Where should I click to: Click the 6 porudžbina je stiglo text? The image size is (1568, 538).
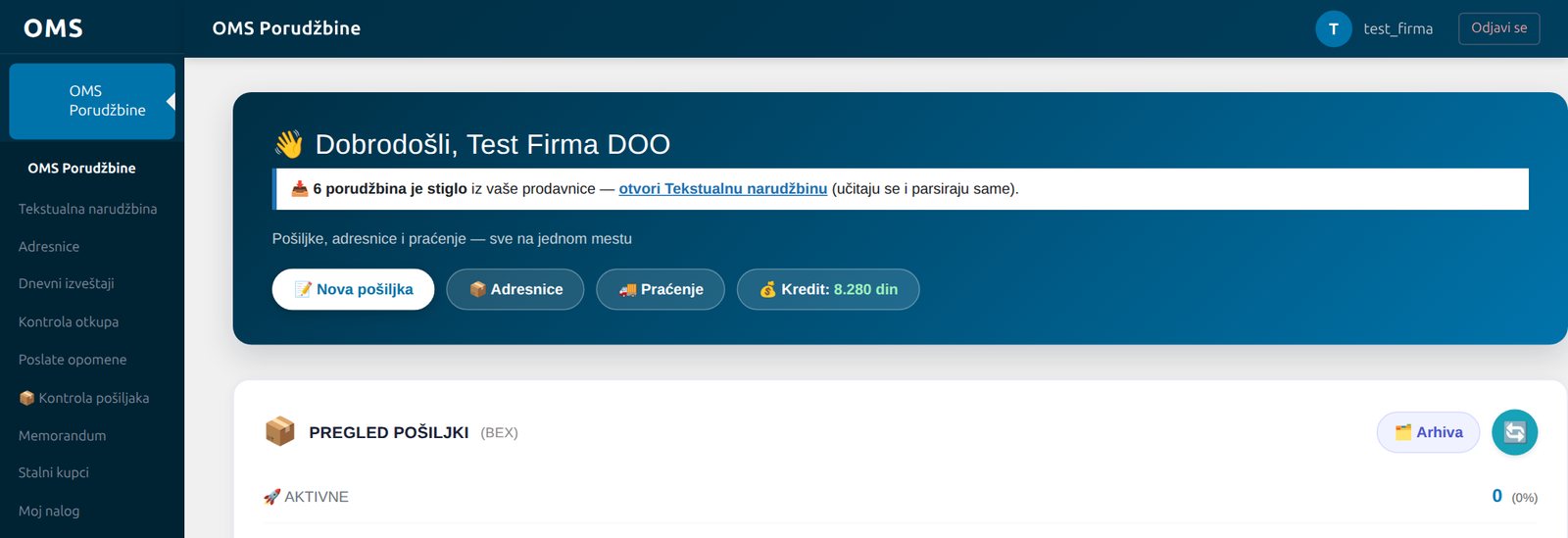pos(390,189)
